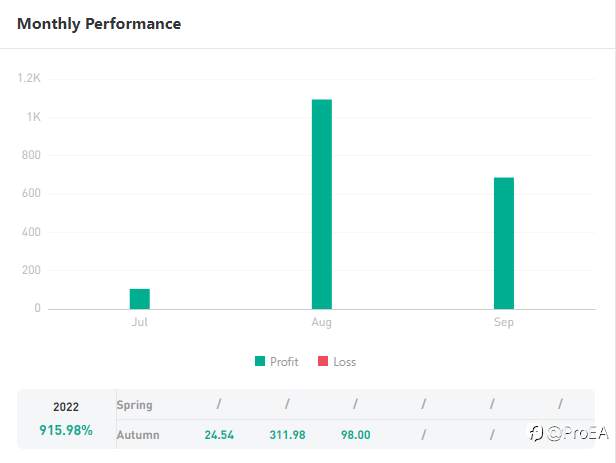
Task: Click the Sep x-axis label
Action: click(504, 322)
